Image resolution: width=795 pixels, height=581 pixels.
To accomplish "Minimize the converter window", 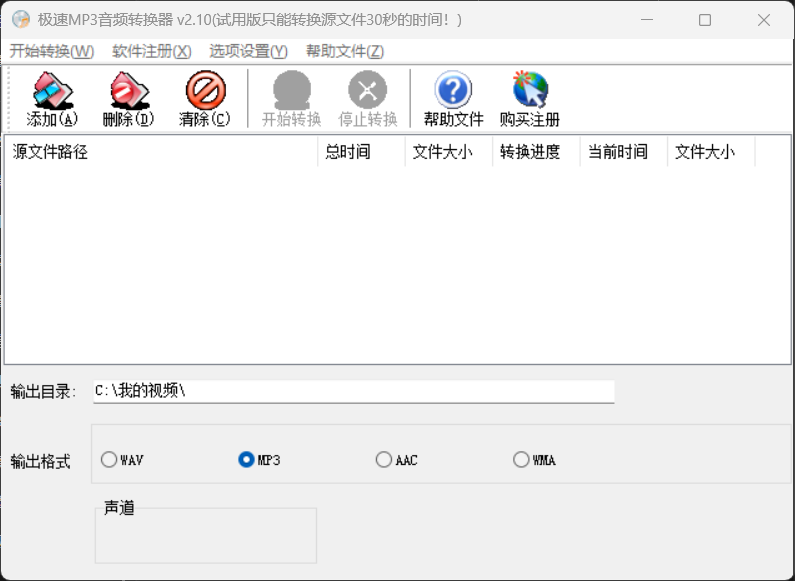I will point(646,20).
